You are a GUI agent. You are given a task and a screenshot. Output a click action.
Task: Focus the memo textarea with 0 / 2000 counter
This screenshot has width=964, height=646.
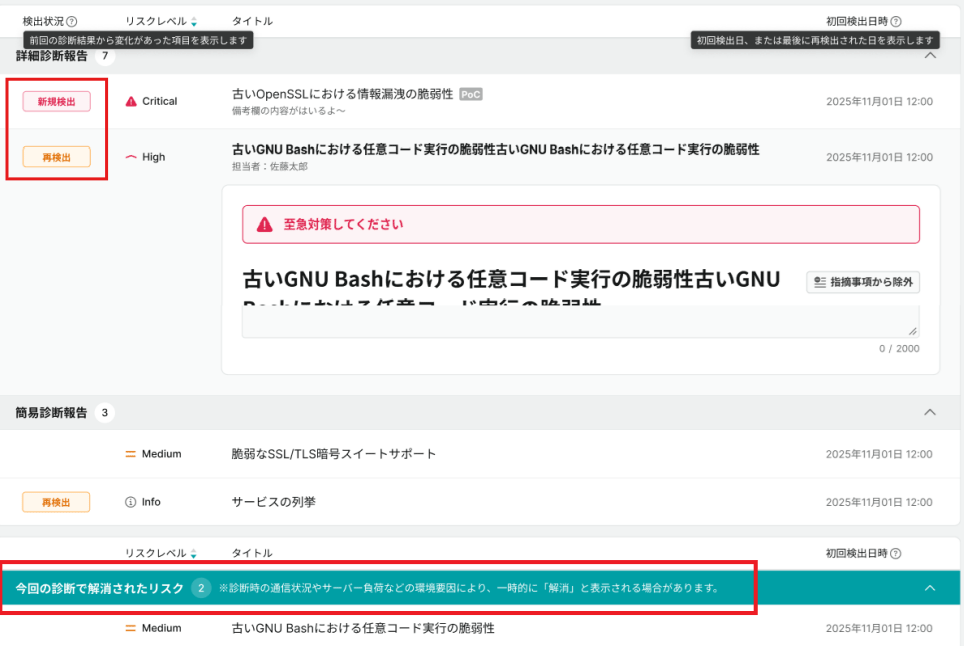(x=580, y=321)
